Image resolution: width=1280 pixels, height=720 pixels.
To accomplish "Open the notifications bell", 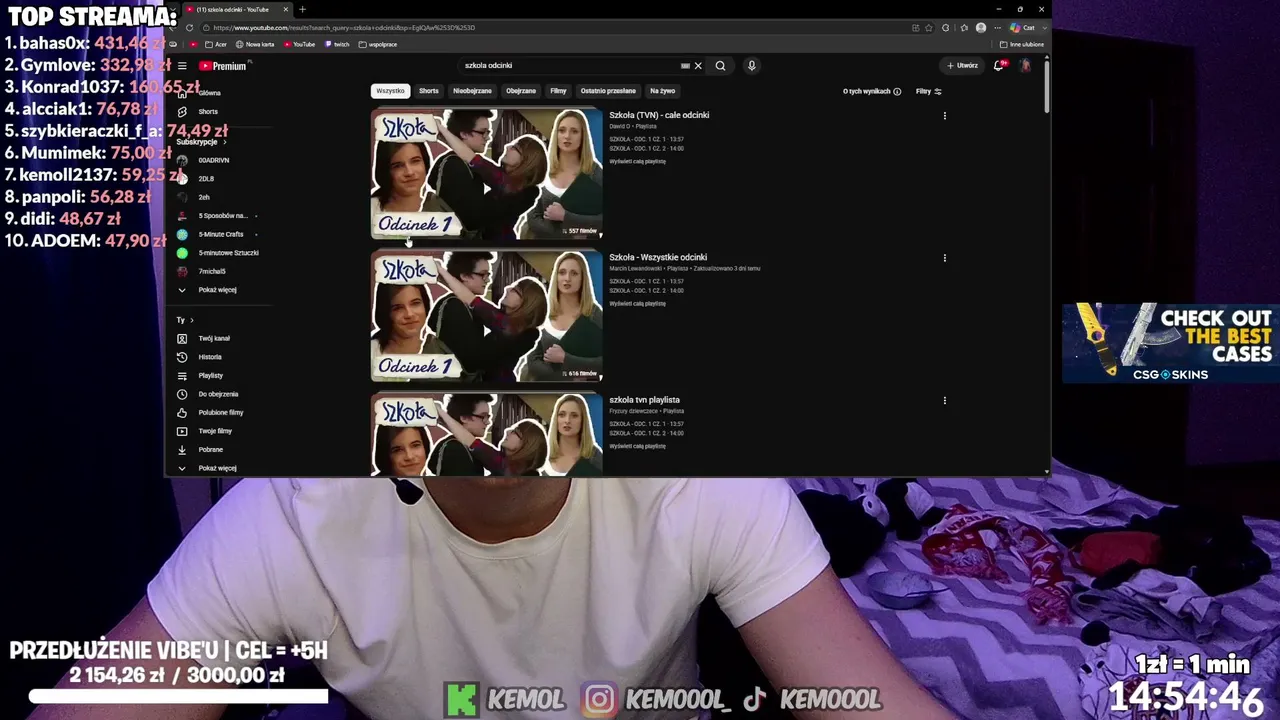I will (x=999, y=66).
